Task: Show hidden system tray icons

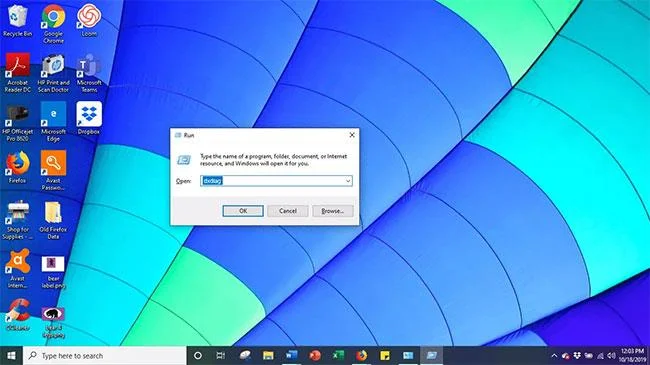Action: [554, 356]
